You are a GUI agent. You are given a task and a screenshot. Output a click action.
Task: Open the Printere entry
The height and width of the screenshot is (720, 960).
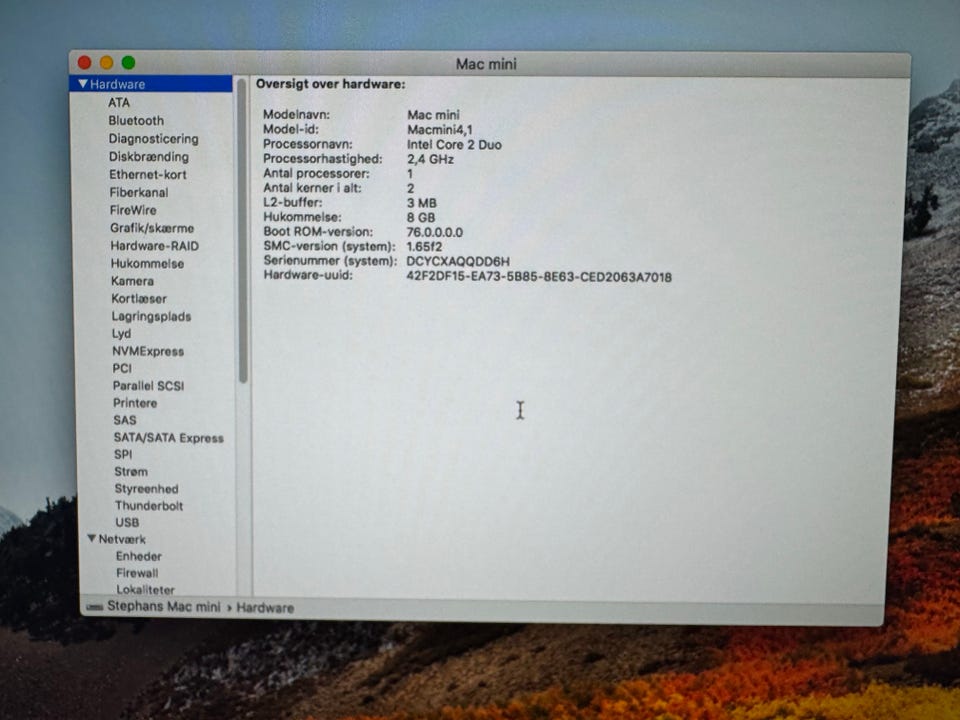[x=135, y=403]
